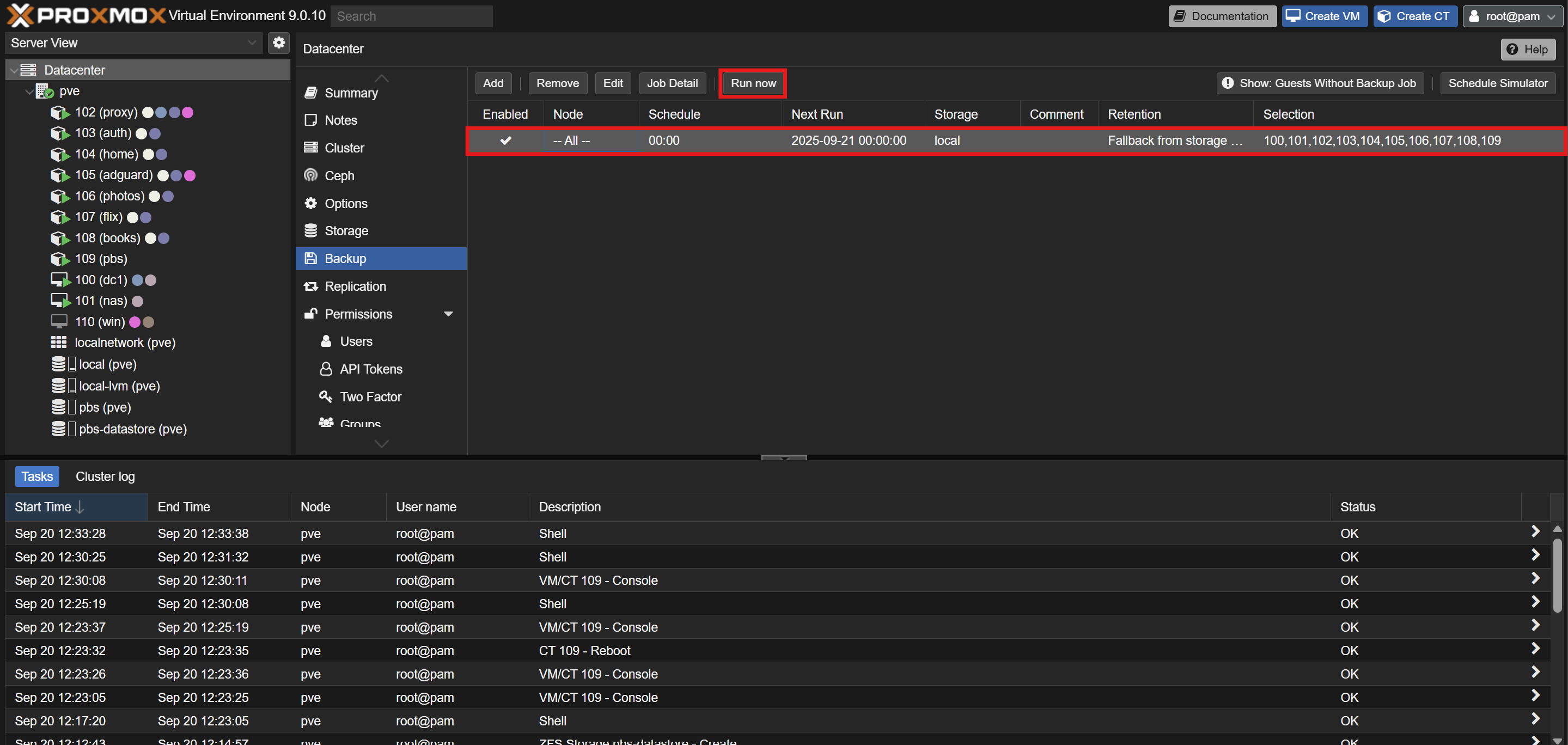Open the Storage menu item
The width and height of the screenshot is (1568, 745).
coord(346,231)
